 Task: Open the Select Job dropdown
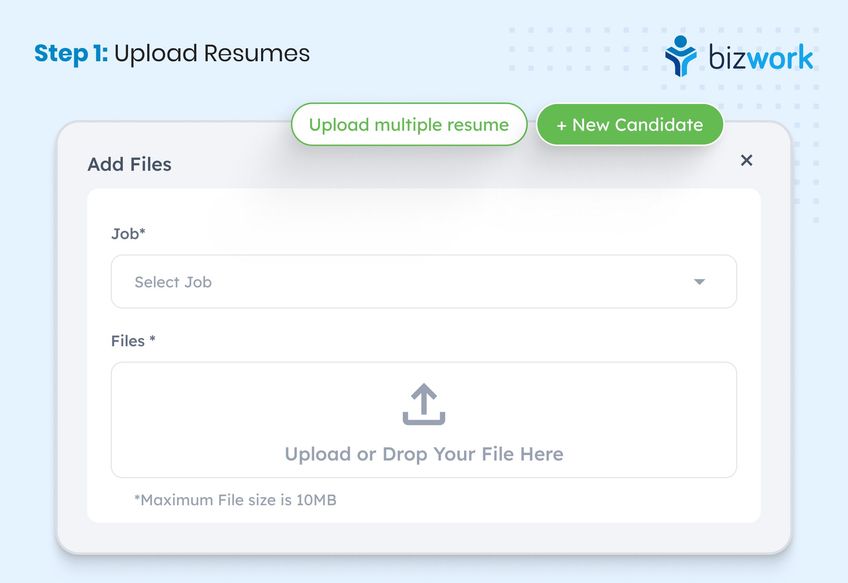pyautogui.click(x=423, y=281)
